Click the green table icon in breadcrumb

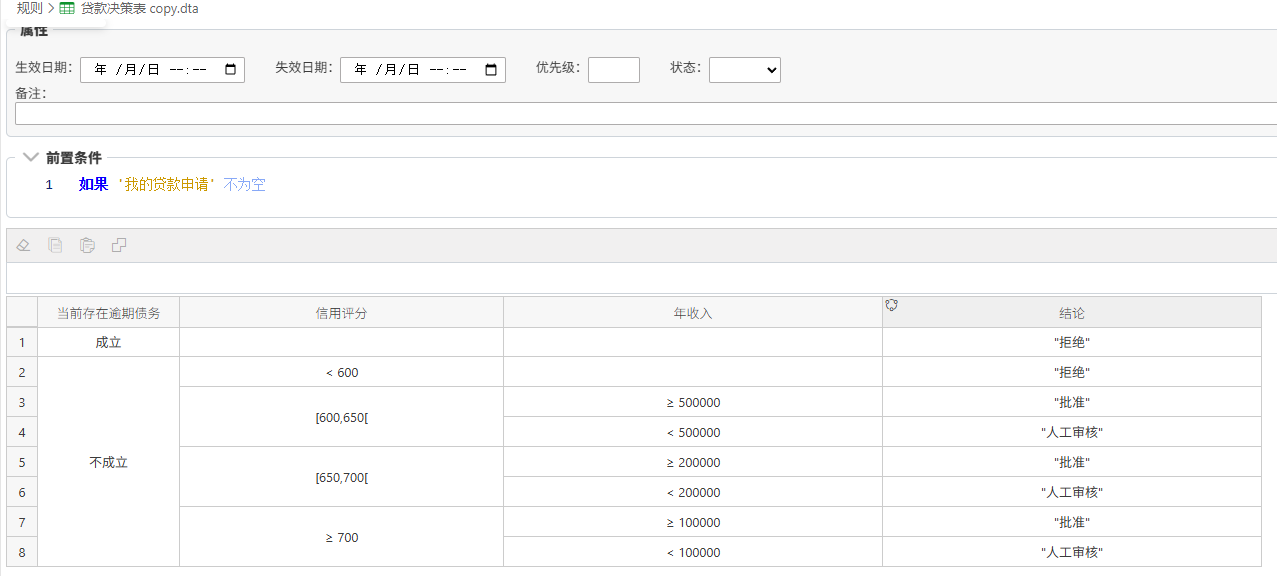click(x=67, y=8)
